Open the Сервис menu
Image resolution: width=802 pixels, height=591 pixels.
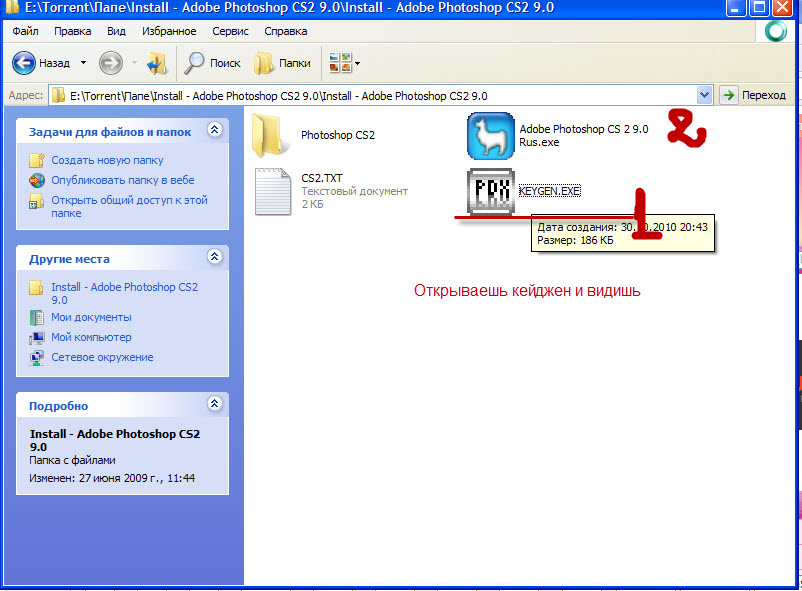(230, 31)
